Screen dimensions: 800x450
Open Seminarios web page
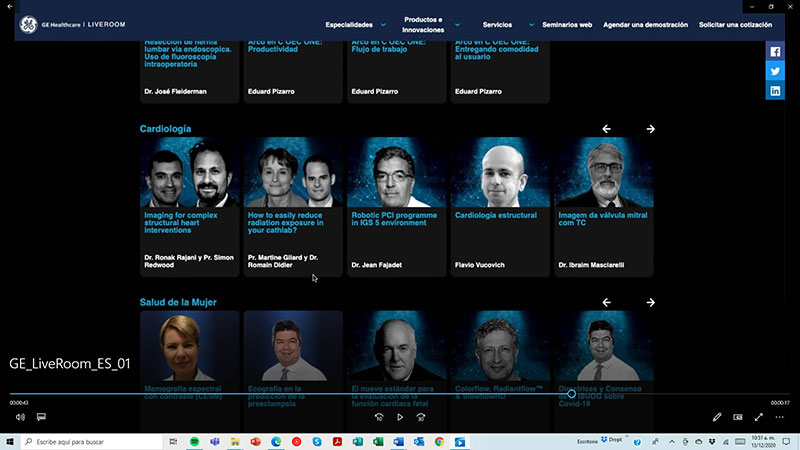pyautogui.click(x=567, y=24)
